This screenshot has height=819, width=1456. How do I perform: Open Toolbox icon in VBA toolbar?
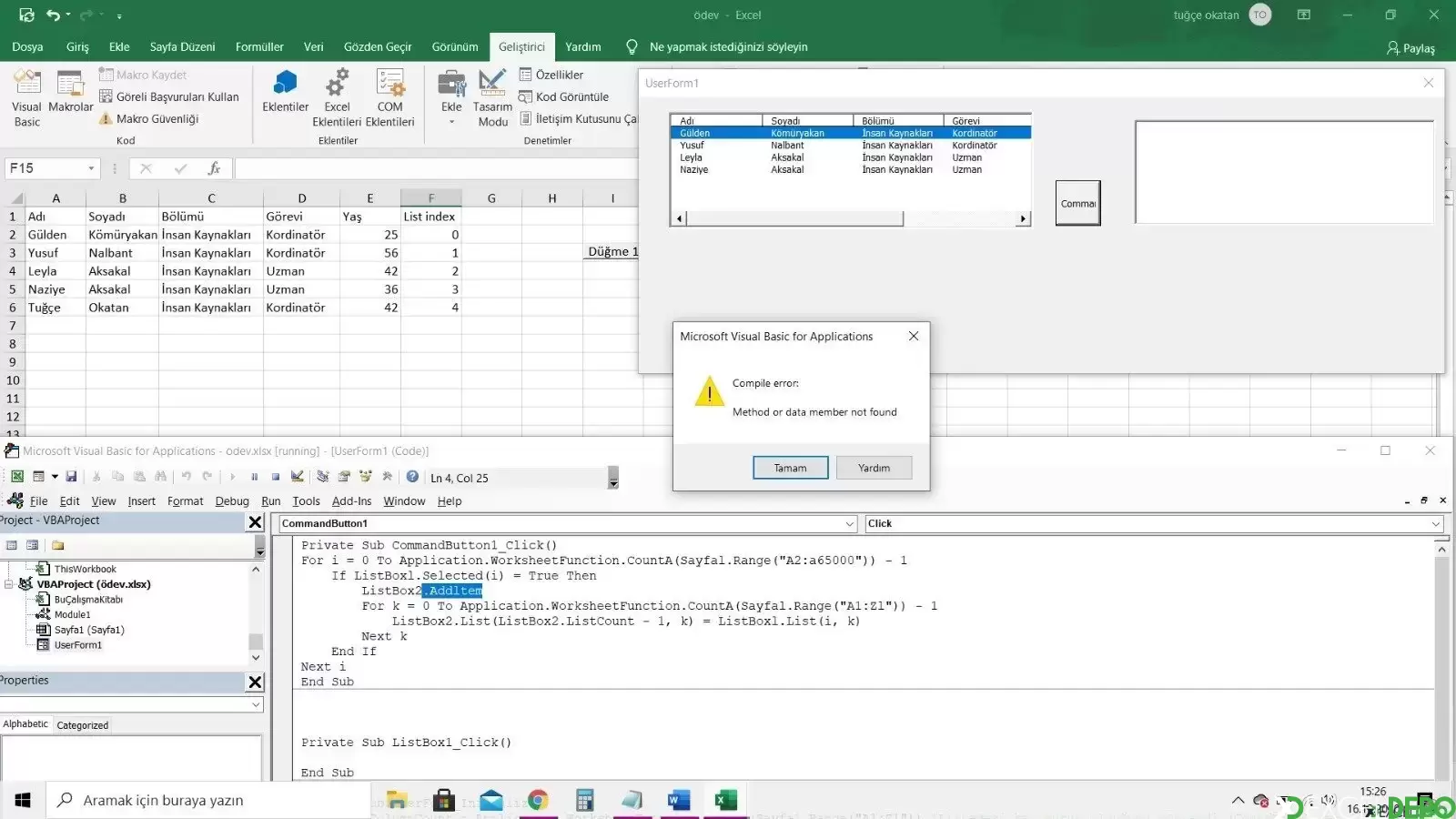pos(387,477)
